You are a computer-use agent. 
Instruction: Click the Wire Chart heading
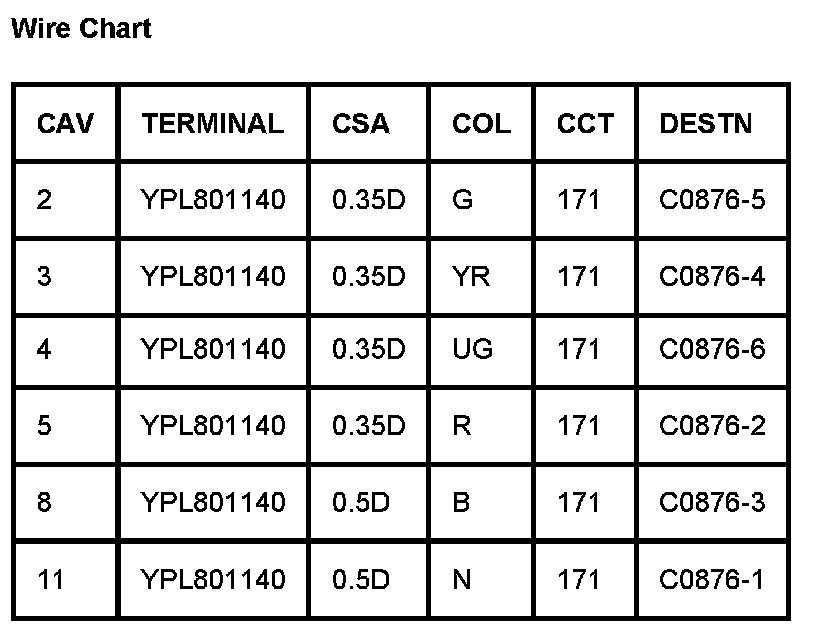click(81, 29)
